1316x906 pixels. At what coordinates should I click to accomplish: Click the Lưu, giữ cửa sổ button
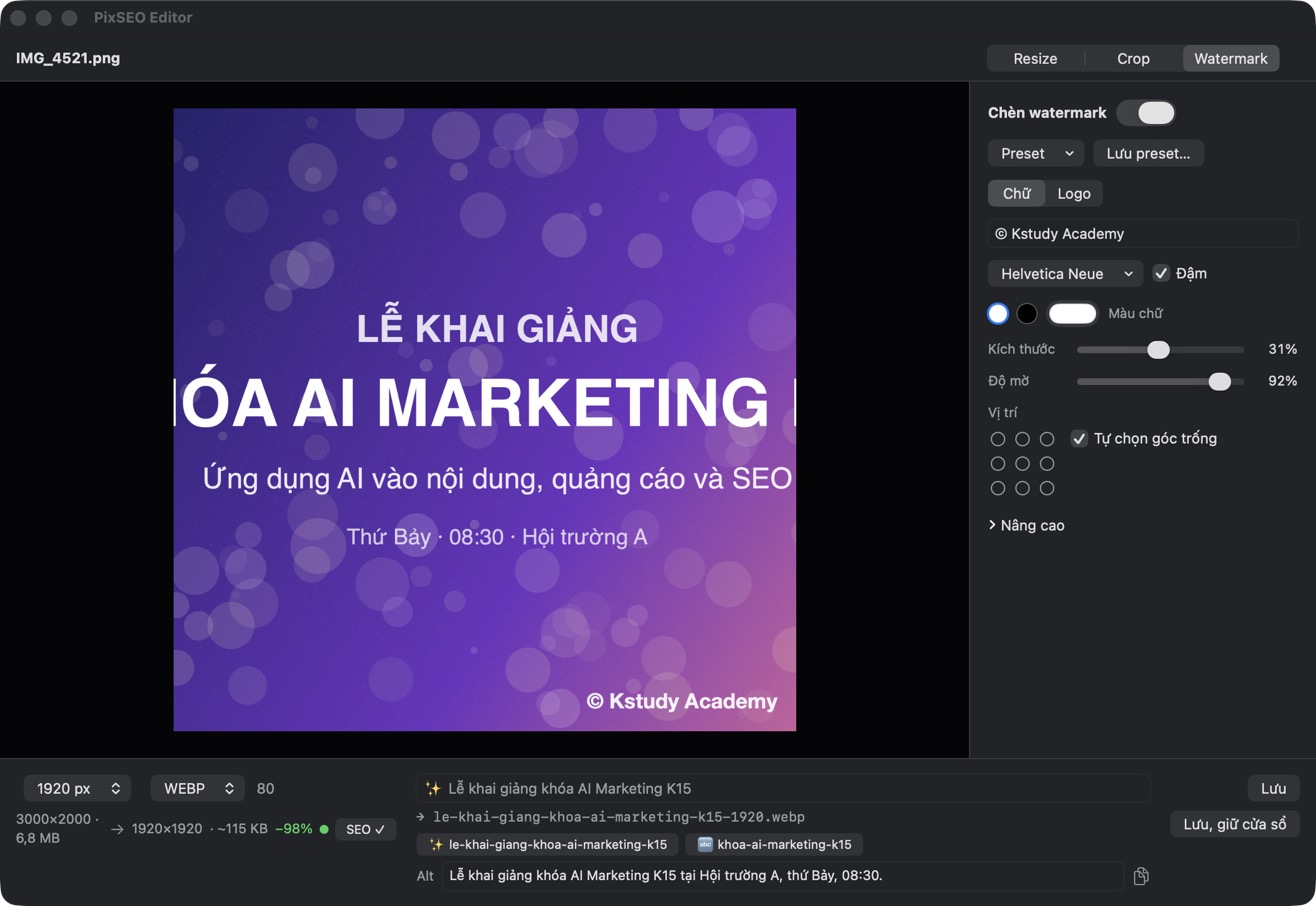coord(1235,824)
